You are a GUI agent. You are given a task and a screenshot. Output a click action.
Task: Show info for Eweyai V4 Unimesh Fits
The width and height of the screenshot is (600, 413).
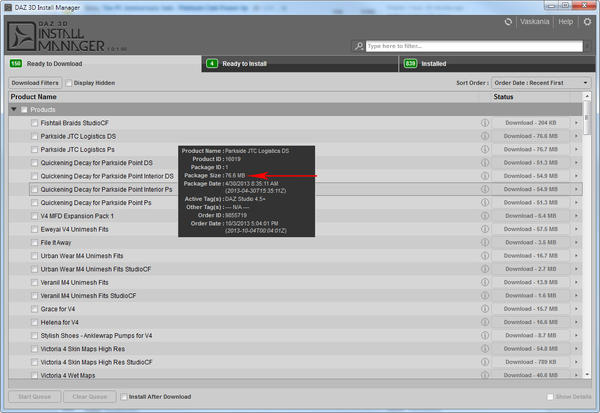pos(485,229)
